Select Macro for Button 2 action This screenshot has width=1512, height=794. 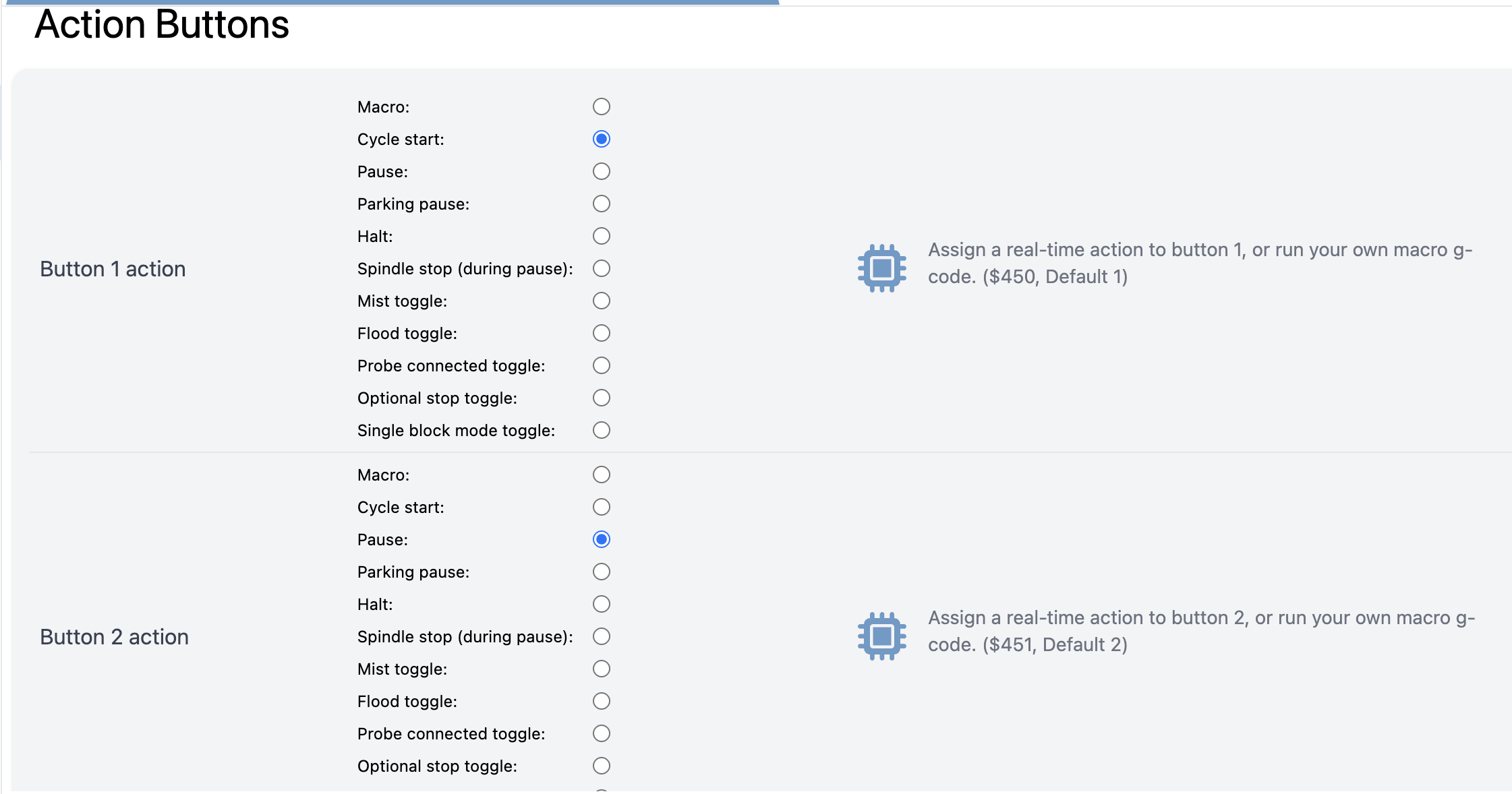click(601, 475)
